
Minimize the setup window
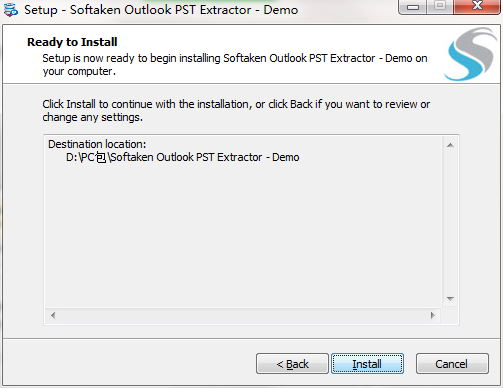click(413, 7)
